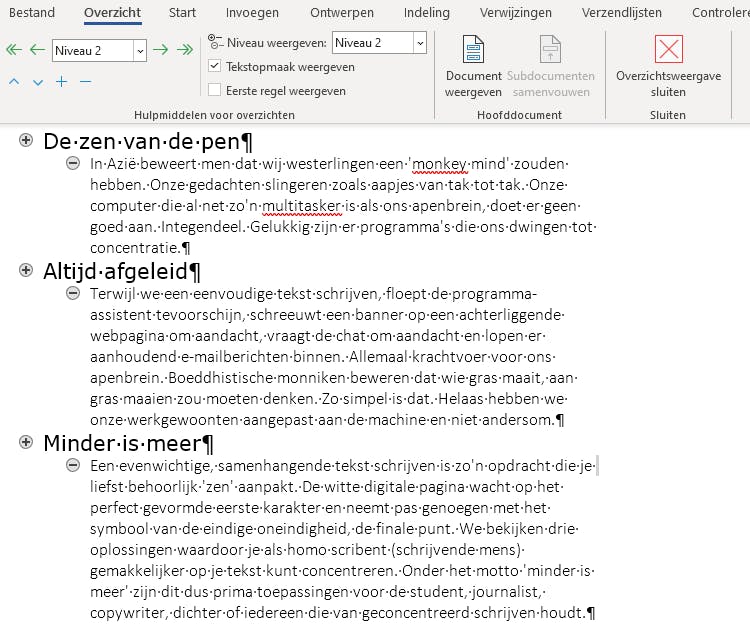Open the Invoegen ribbon tab
The width and height of the screenshot is (750, 624).
pyautogui.click(x=252, y=12)
